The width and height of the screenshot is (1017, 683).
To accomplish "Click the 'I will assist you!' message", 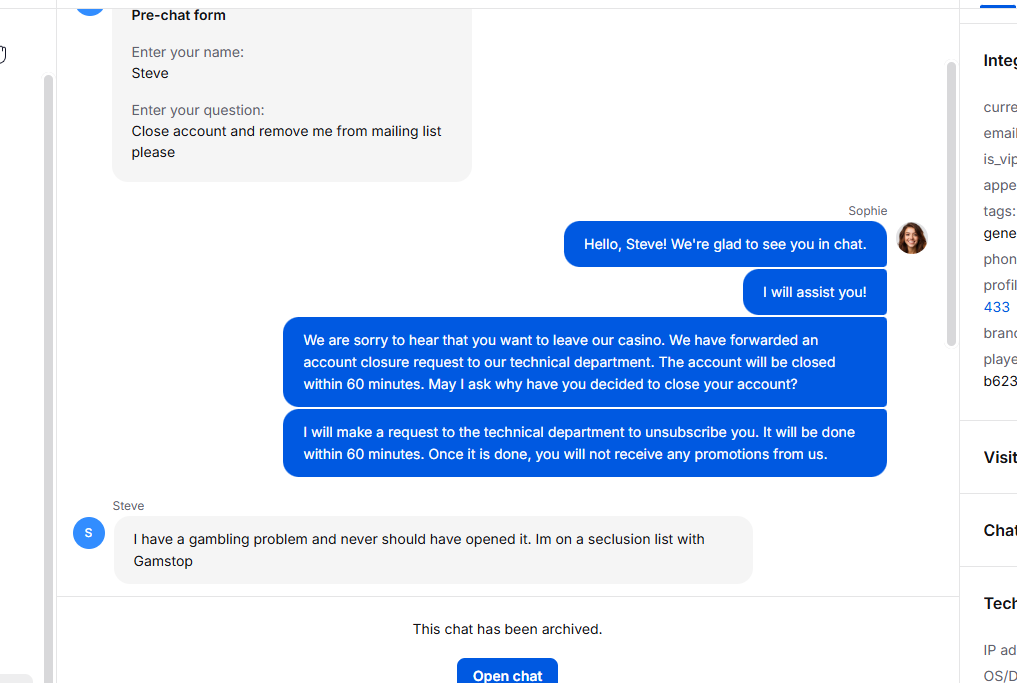I will [x=814, y=292].
